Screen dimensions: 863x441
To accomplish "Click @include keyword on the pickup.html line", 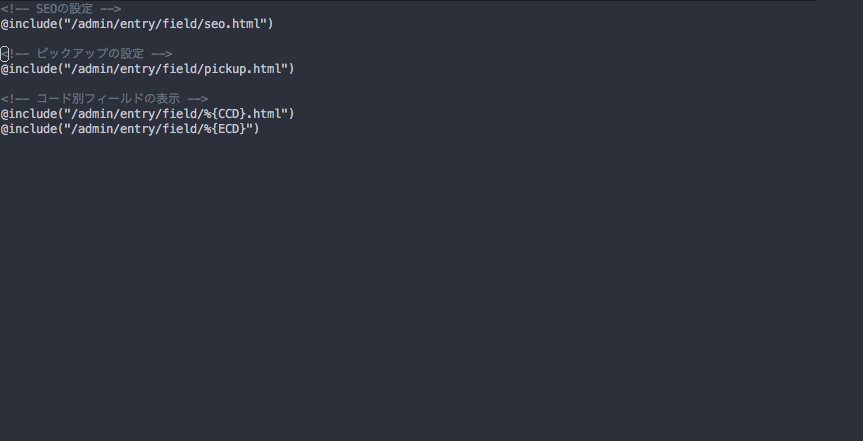I will pos(29,69).
